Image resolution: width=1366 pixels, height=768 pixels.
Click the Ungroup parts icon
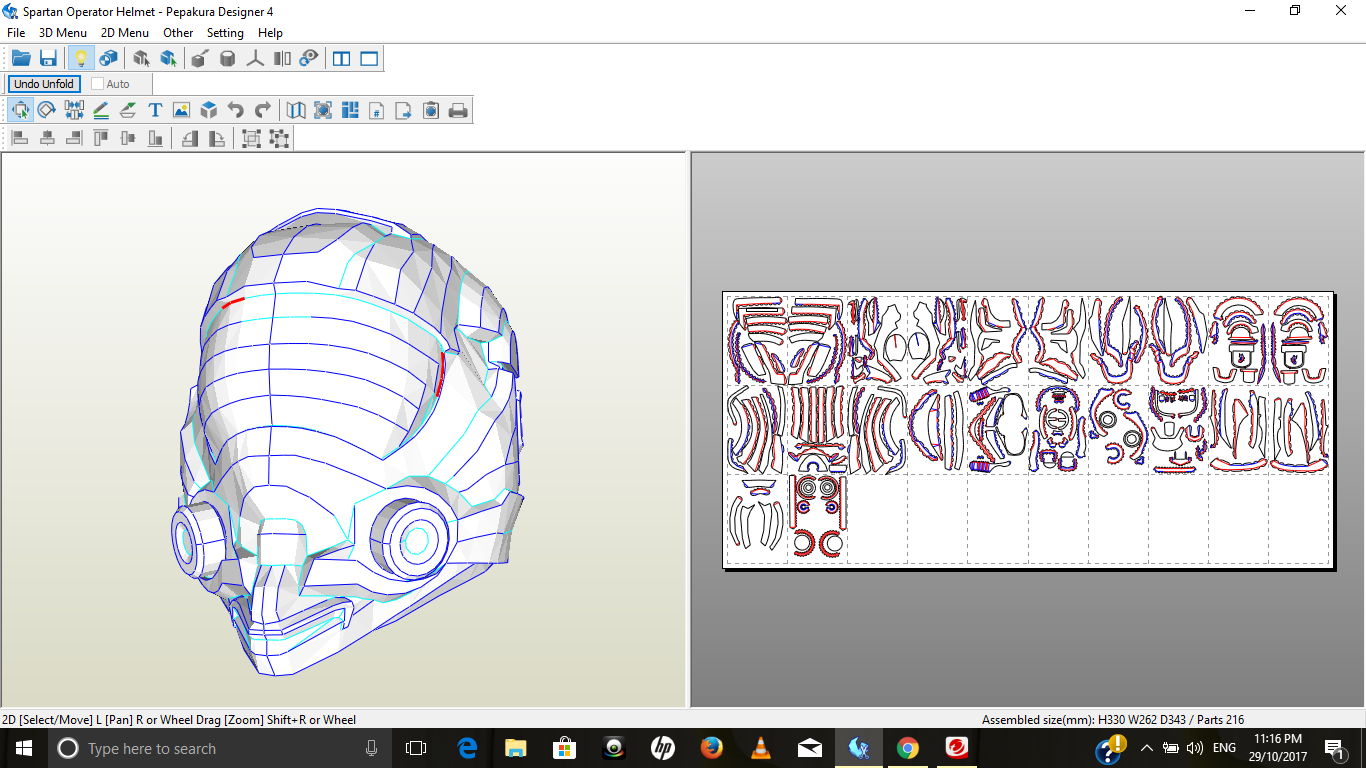click(279, 138)
